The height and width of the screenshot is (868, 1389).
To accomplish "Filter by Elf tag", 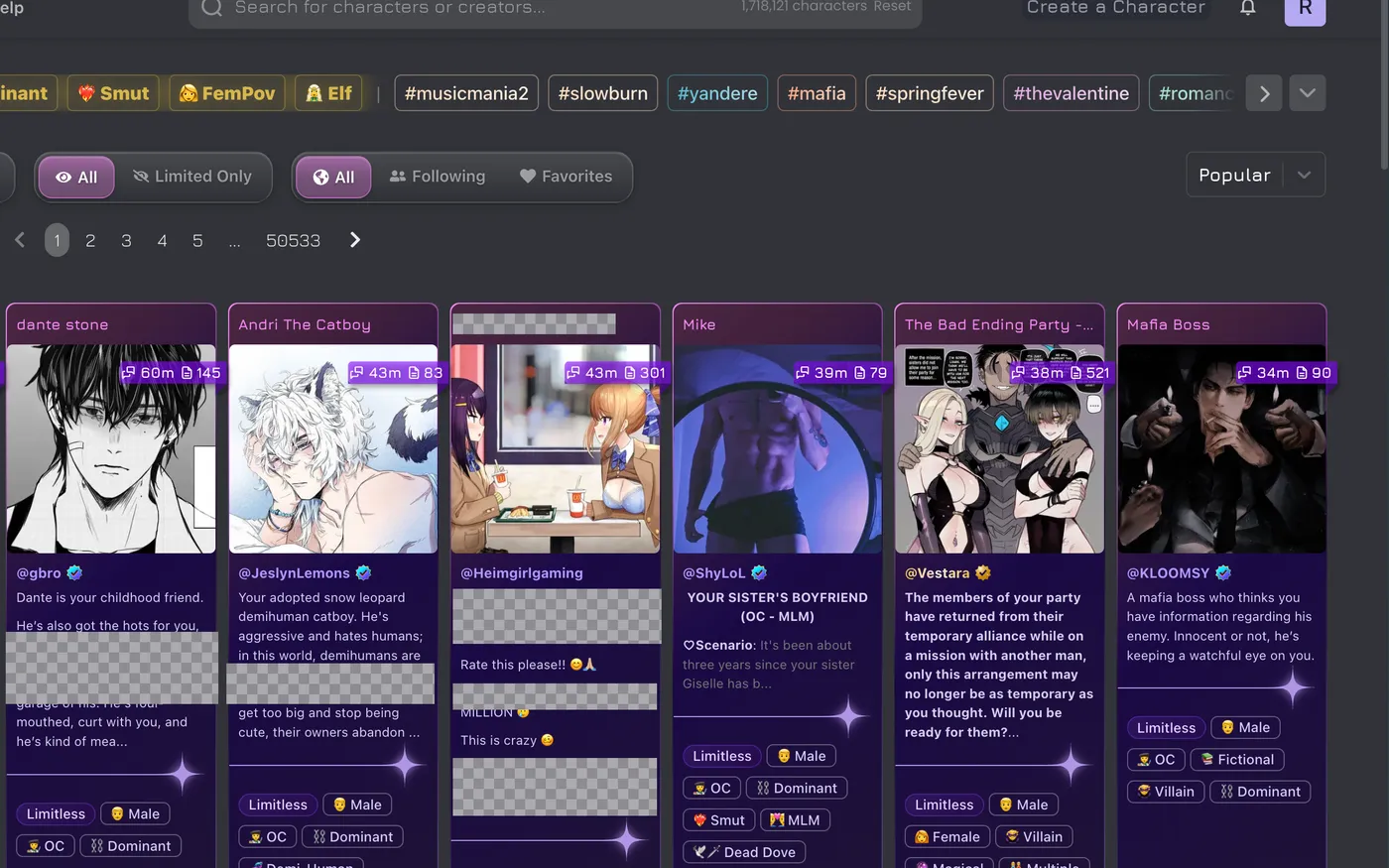I will pos(329,93).
